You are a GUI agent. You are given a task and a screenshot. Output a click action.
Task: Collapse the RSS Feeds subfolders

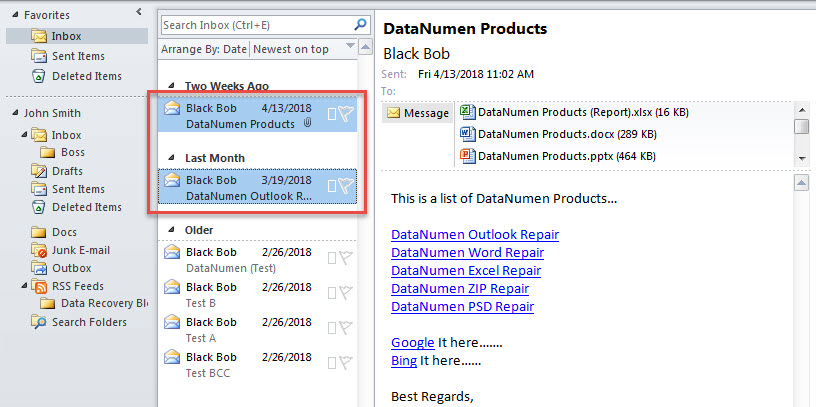pos(24,286)
